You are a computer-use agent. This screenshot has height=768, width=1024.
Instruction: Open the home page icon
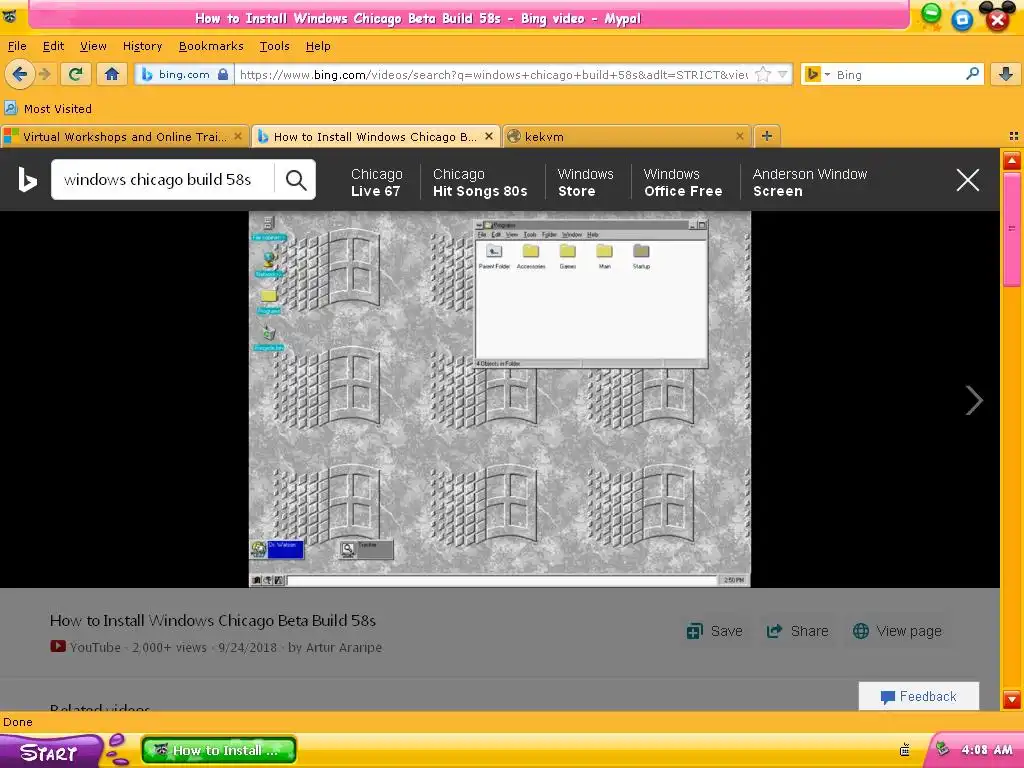(112, 74)
